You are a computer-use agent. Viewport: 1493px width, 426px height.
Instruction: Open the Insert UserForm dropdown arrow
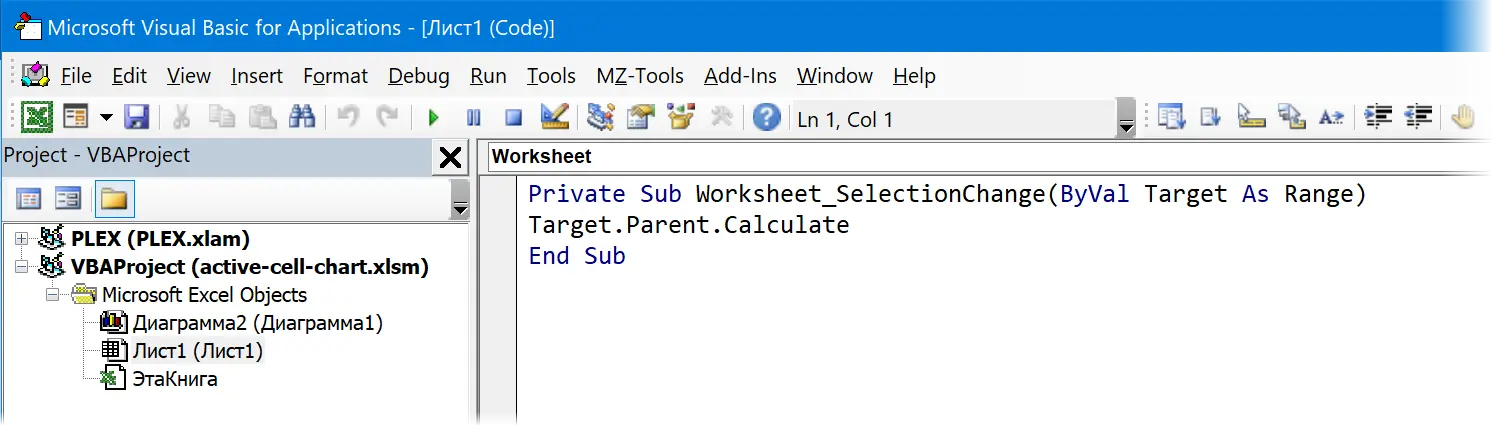coord(106,119)
